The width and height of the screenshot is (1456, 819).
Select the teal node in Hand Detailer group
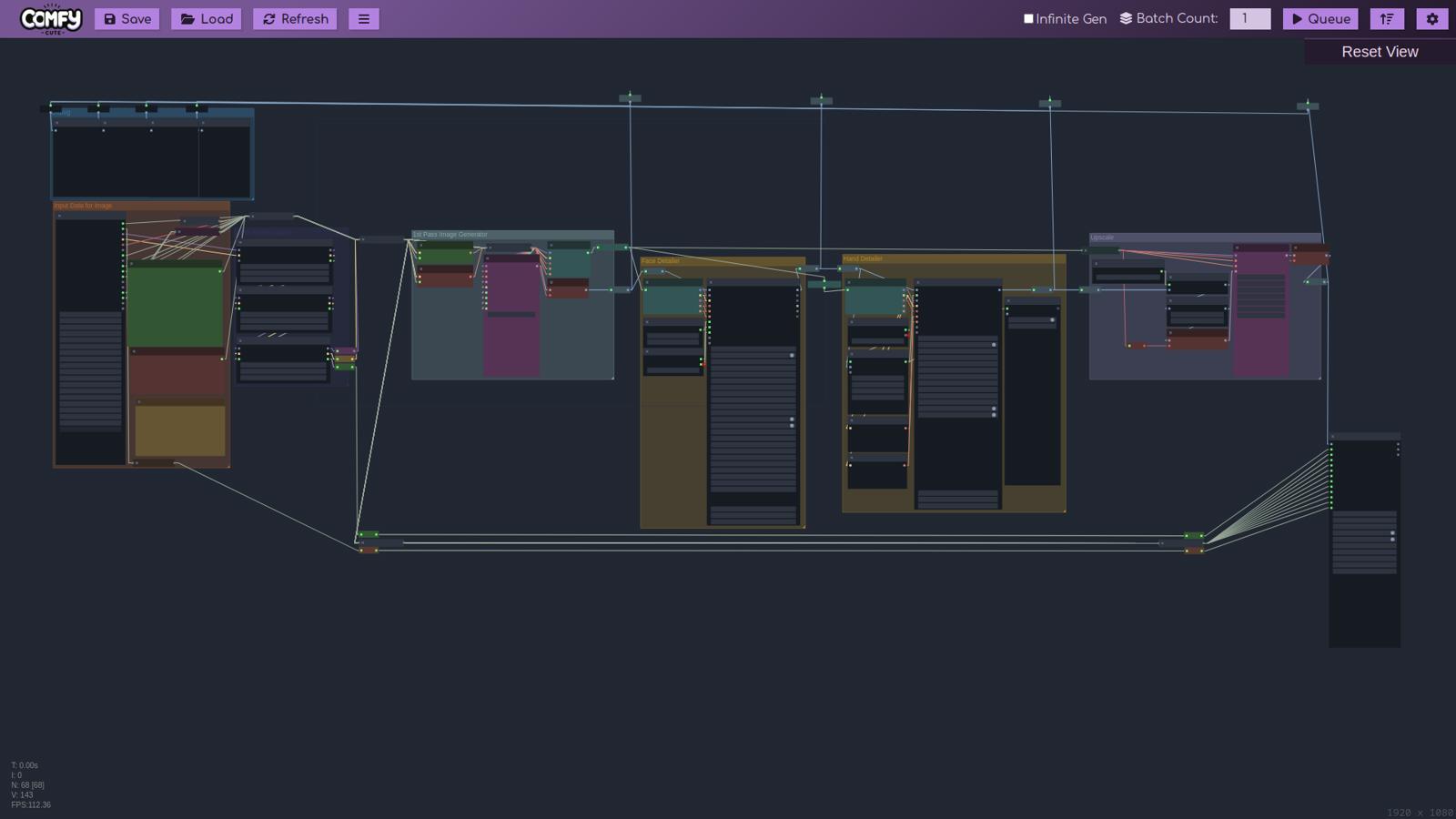875,297
